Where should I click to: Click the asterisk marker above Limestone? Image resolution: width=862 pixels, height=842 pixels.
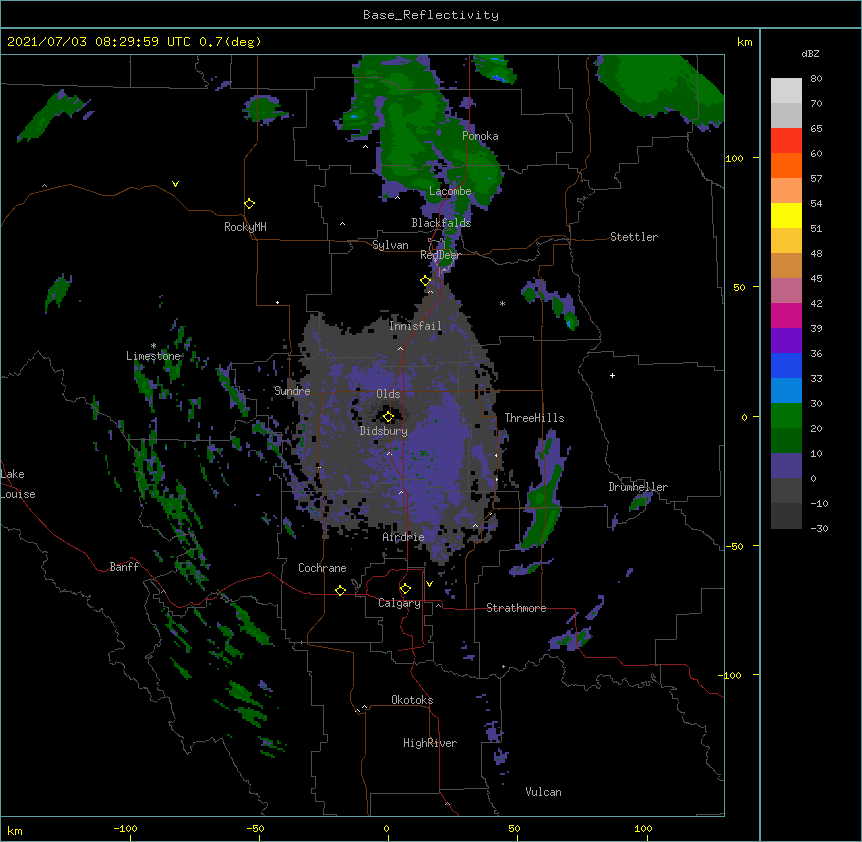tap(153, 346)
